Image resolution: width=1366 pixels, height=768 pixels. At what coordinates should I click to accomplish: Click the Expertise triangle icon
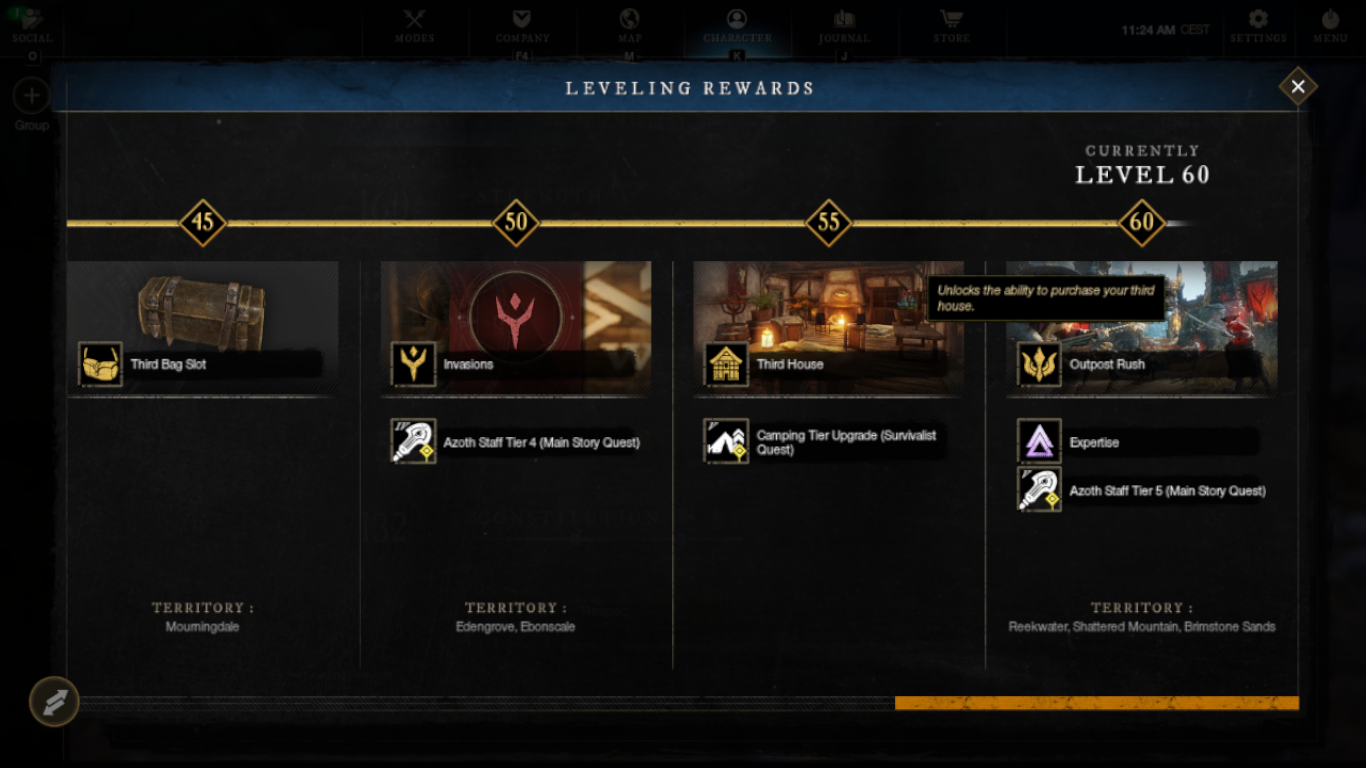pos(1039,441)
